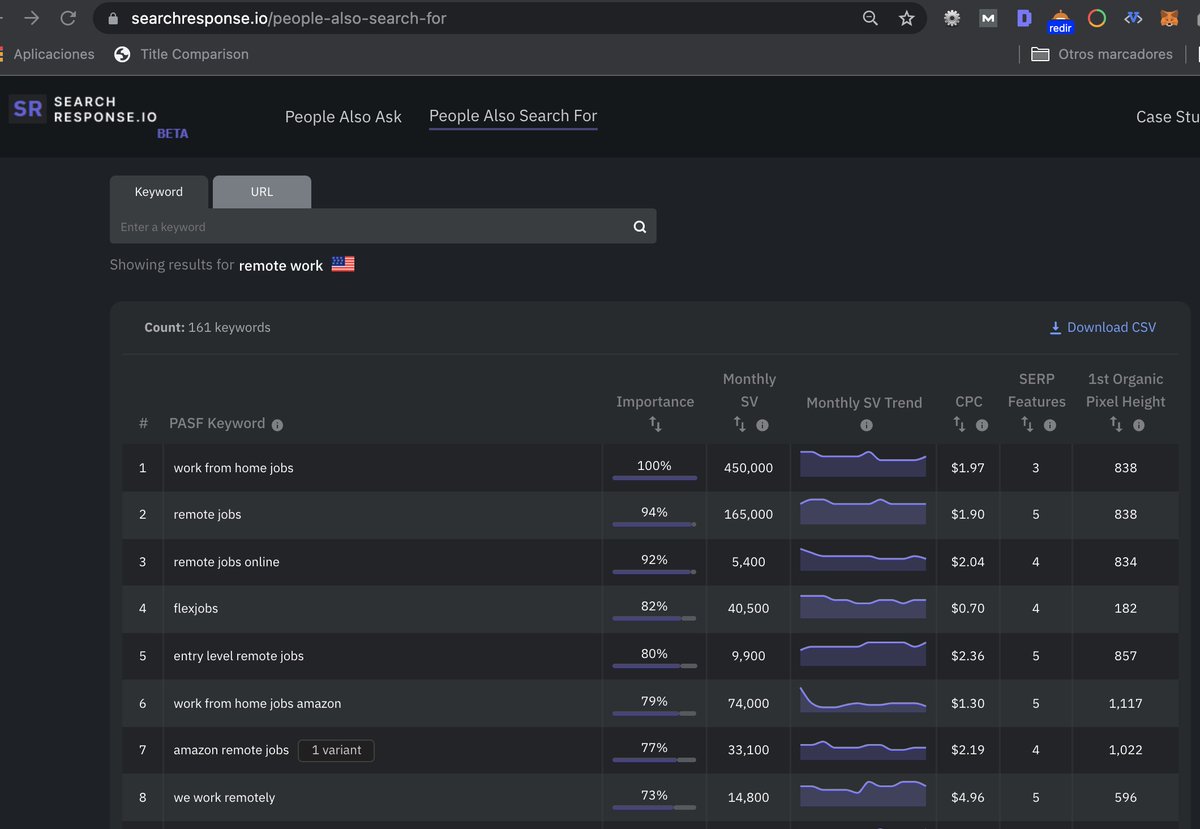Open People Also Search For page
This screenshot has width=1200, height=829.
click(x=513, y=116)
